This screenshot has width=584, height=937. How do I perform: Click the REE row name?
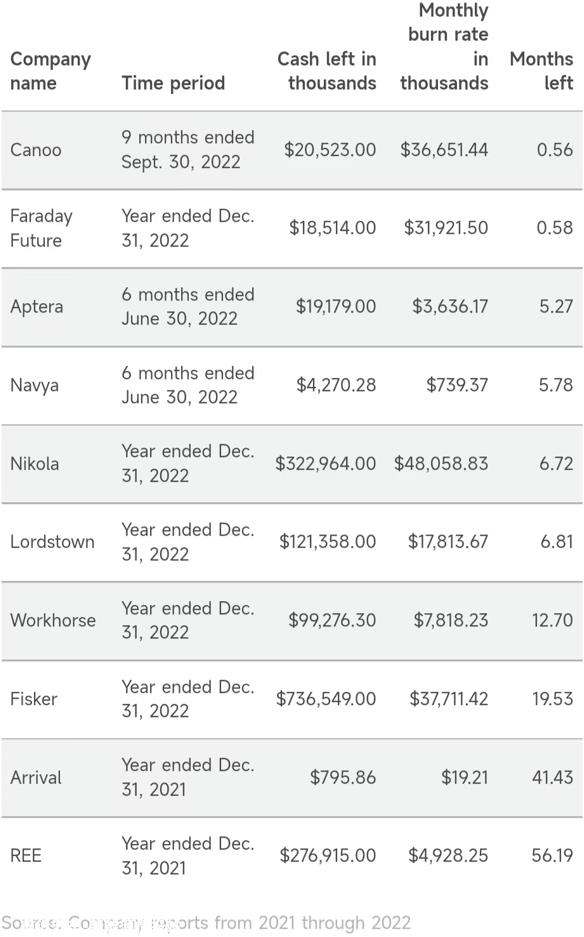point(26,856)
